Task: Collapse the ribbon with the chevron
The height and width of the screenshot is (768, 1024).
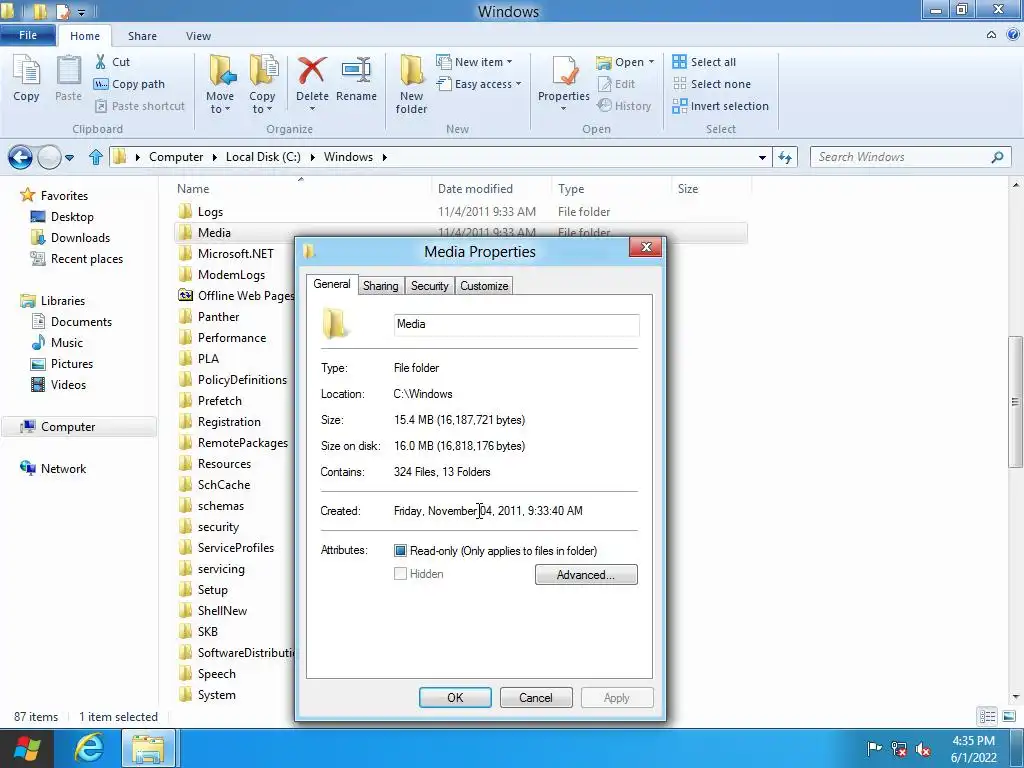Action: pos(991,35)
